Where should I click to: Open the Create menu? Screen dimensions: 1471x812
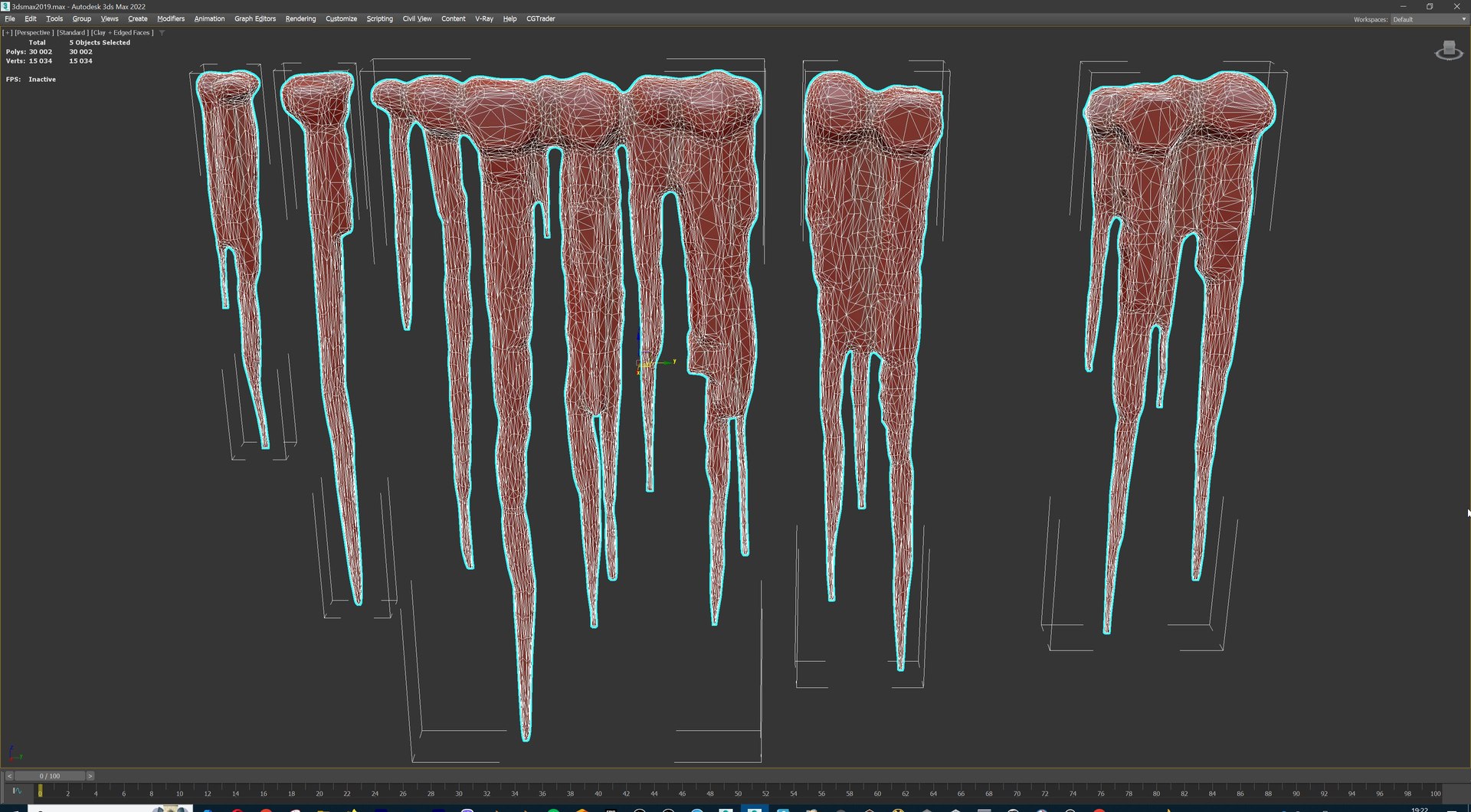coord(138,18)
